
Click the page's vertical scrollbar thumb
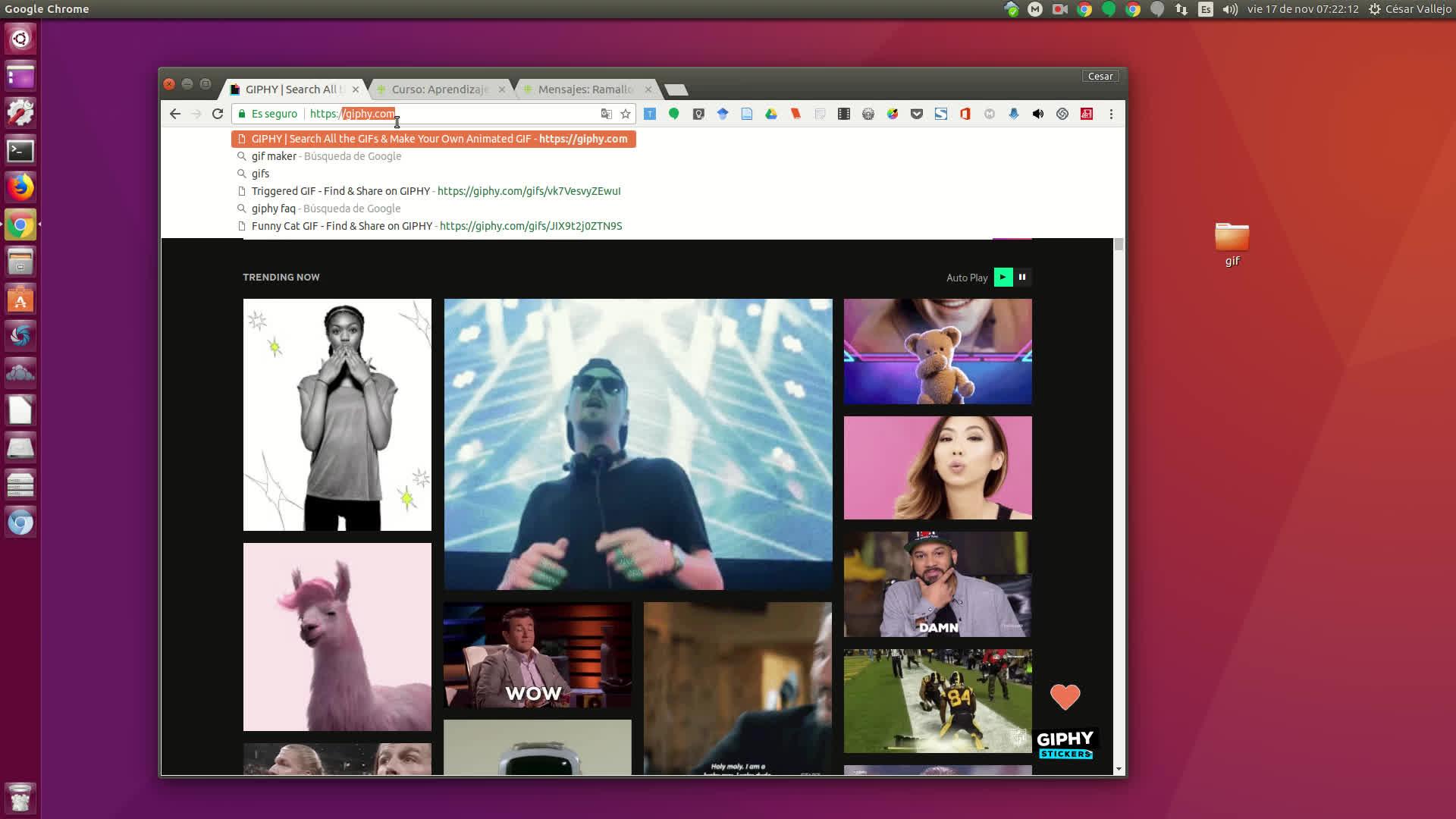(x=1119, y=245)
